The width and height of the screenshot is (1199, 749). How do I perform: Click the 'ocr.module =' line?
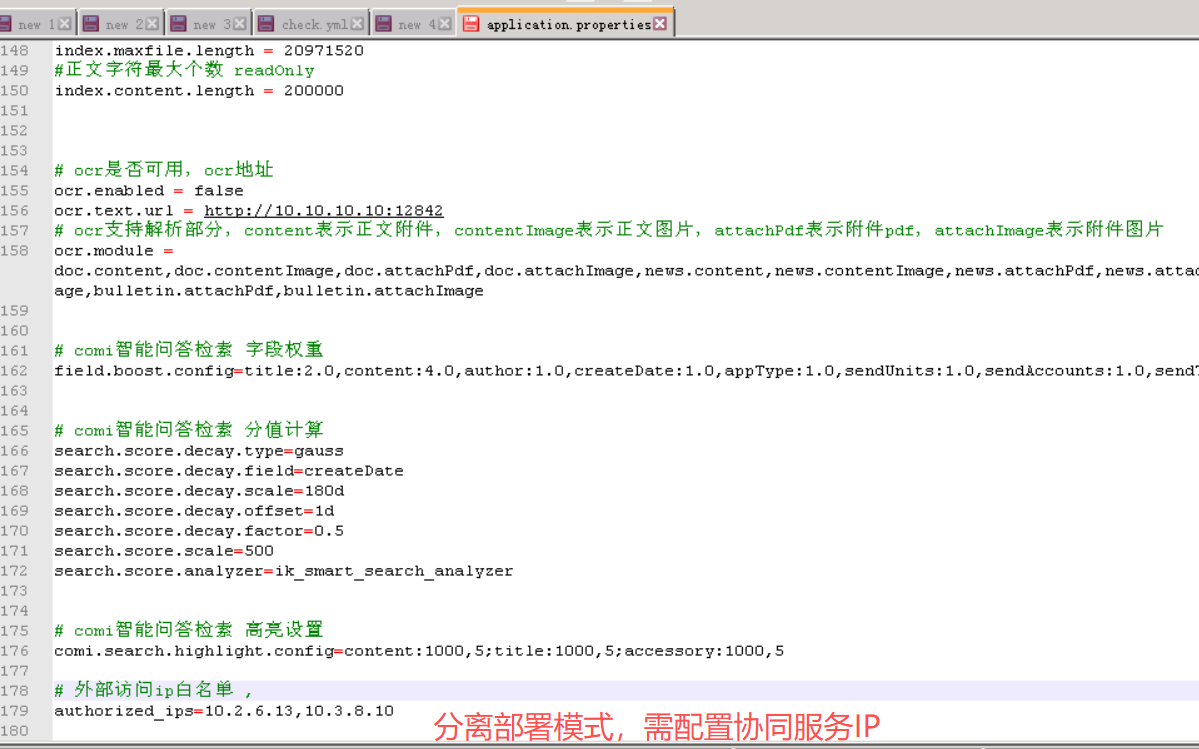[x=114, y=251]
